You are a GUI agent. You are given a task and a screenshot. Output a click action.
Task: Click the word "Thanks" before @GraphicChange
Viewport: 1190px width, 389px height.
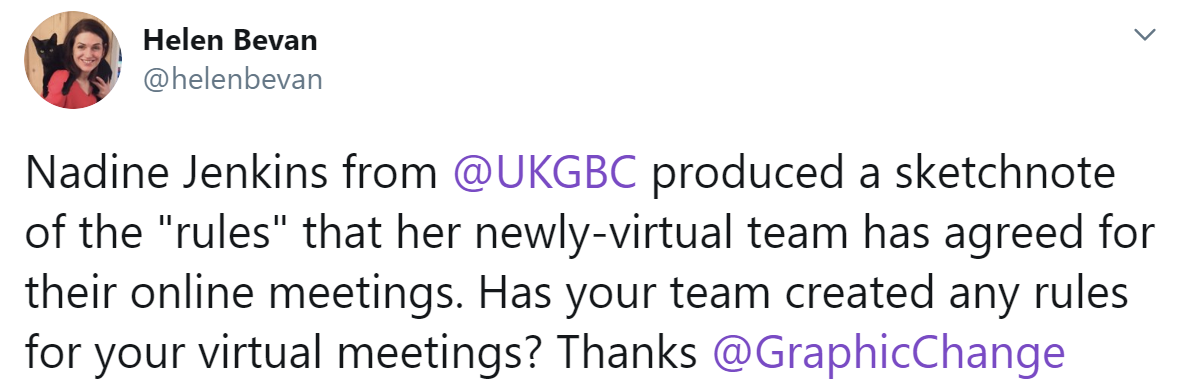626,353
